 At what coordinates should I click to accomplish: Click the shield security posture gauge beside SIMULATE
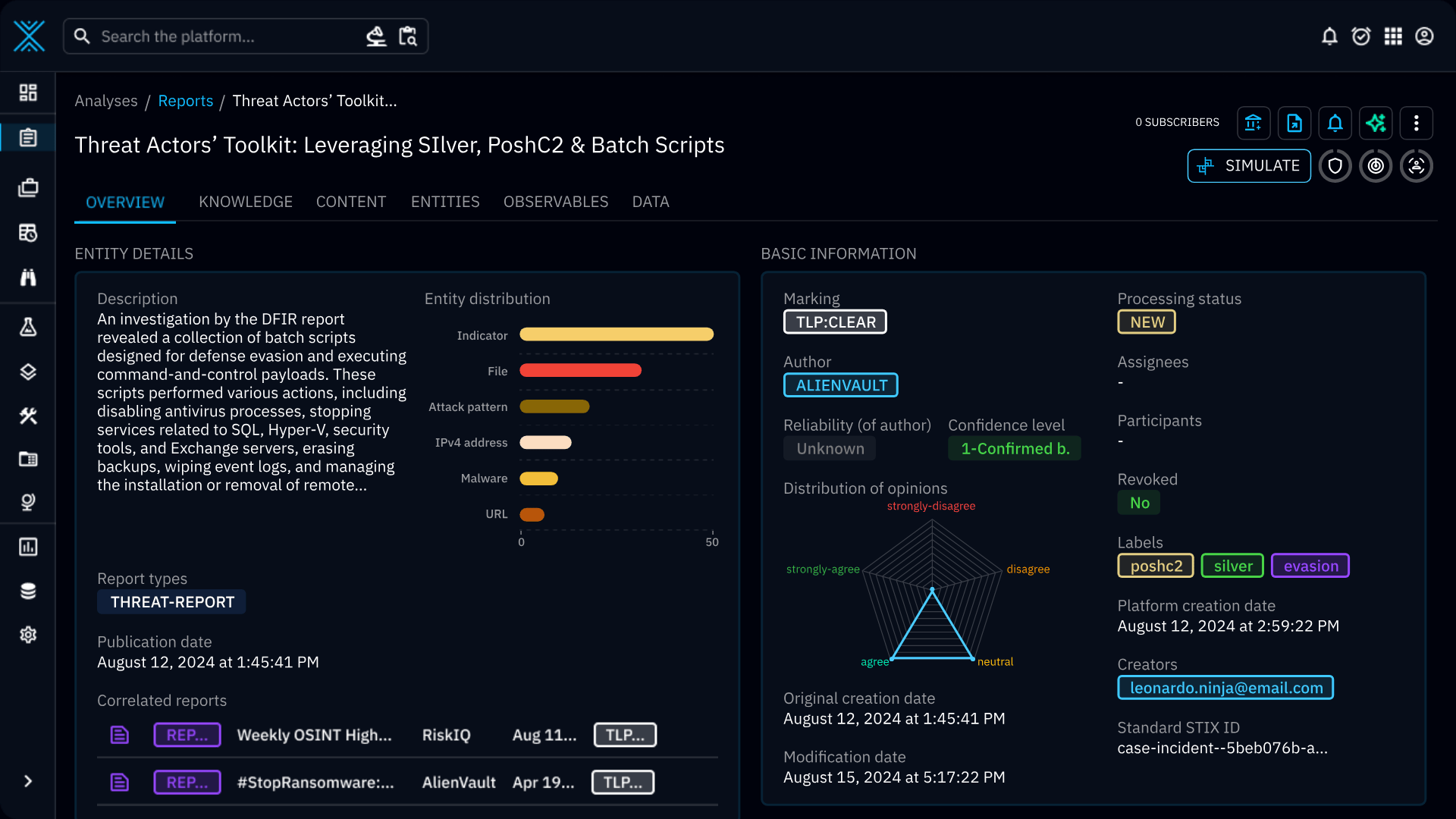click(x=1335, y=165)
